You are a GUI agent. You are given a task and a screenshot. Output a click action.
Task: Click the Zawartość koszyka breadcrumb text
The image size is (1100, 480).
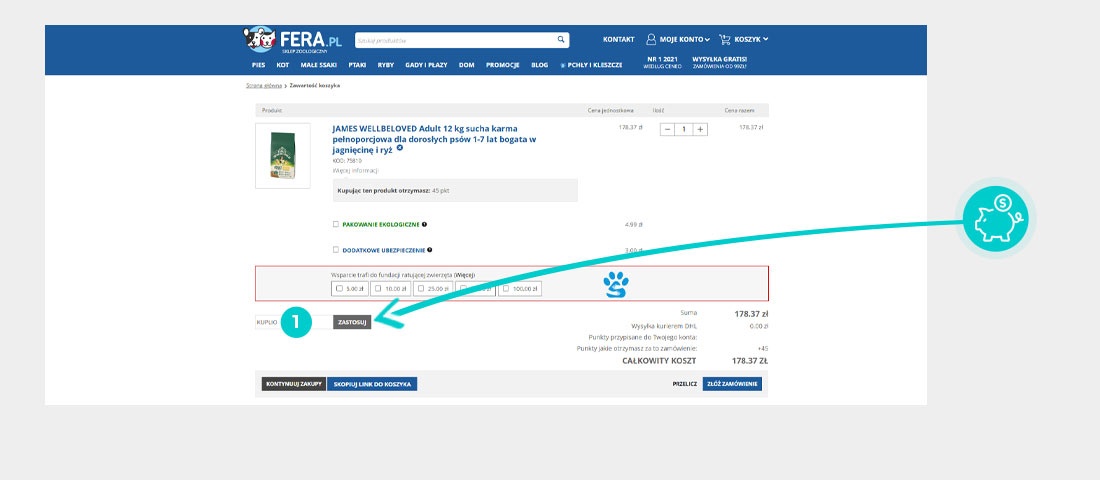(315, 86)
